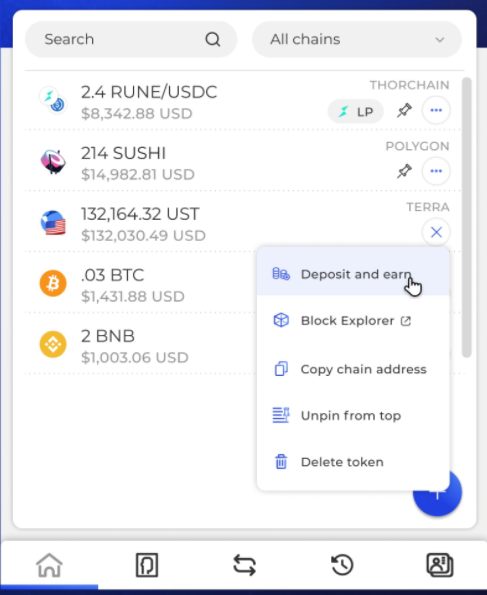This screenshot has height=595, width=487.
Task: Open the swap arrows tab
Action: click(x=244, y=565)
